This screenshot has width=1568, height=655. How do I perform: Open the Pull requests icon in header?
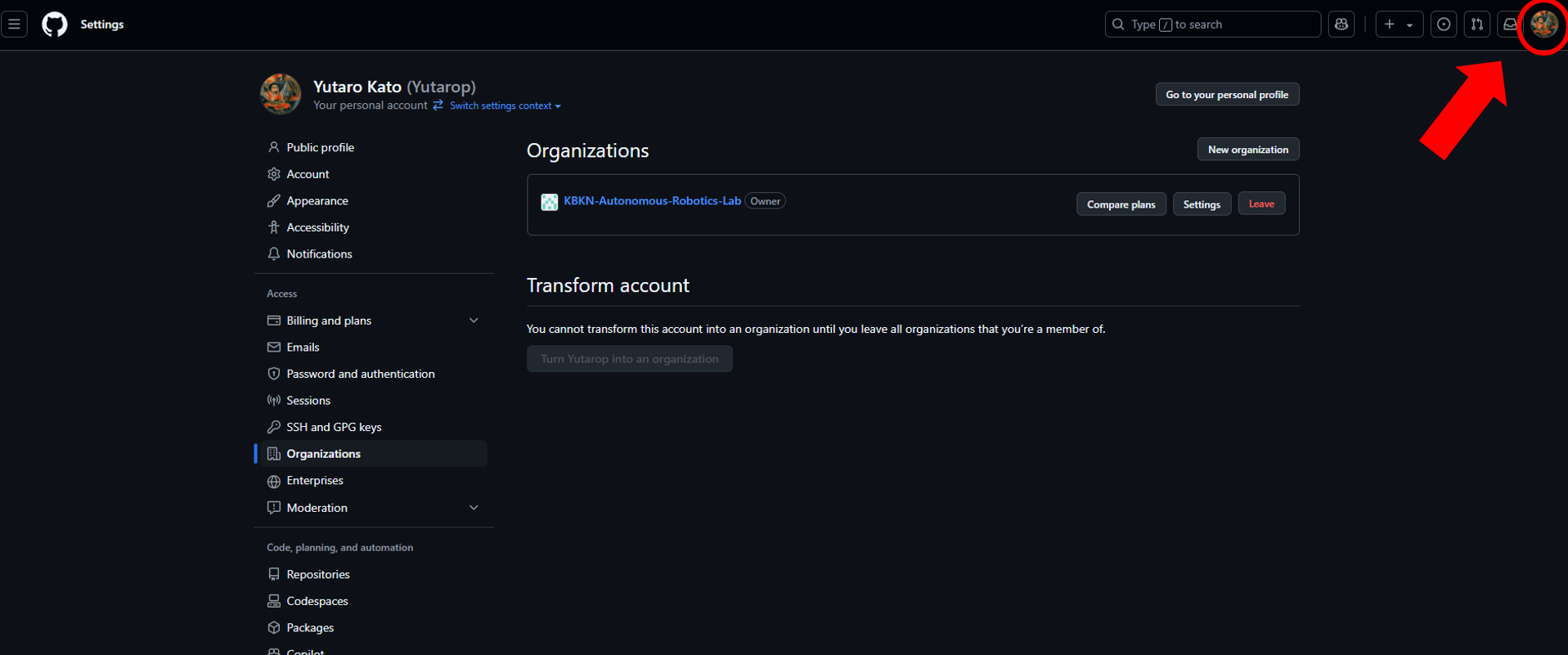click(x=1477, y=25)
